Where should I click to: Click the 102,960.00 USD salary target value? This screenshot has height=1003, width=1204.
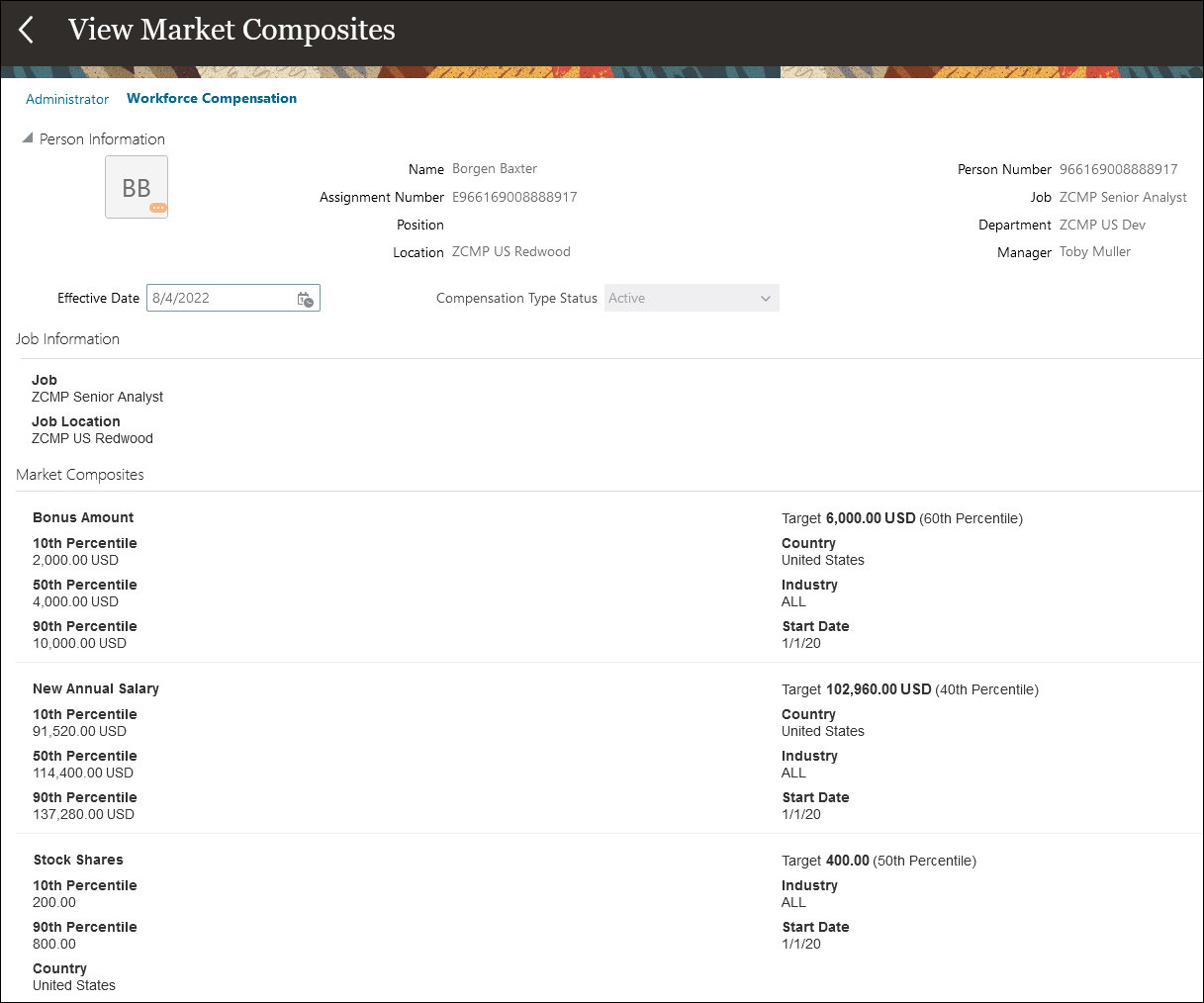[x=879, y=689]
